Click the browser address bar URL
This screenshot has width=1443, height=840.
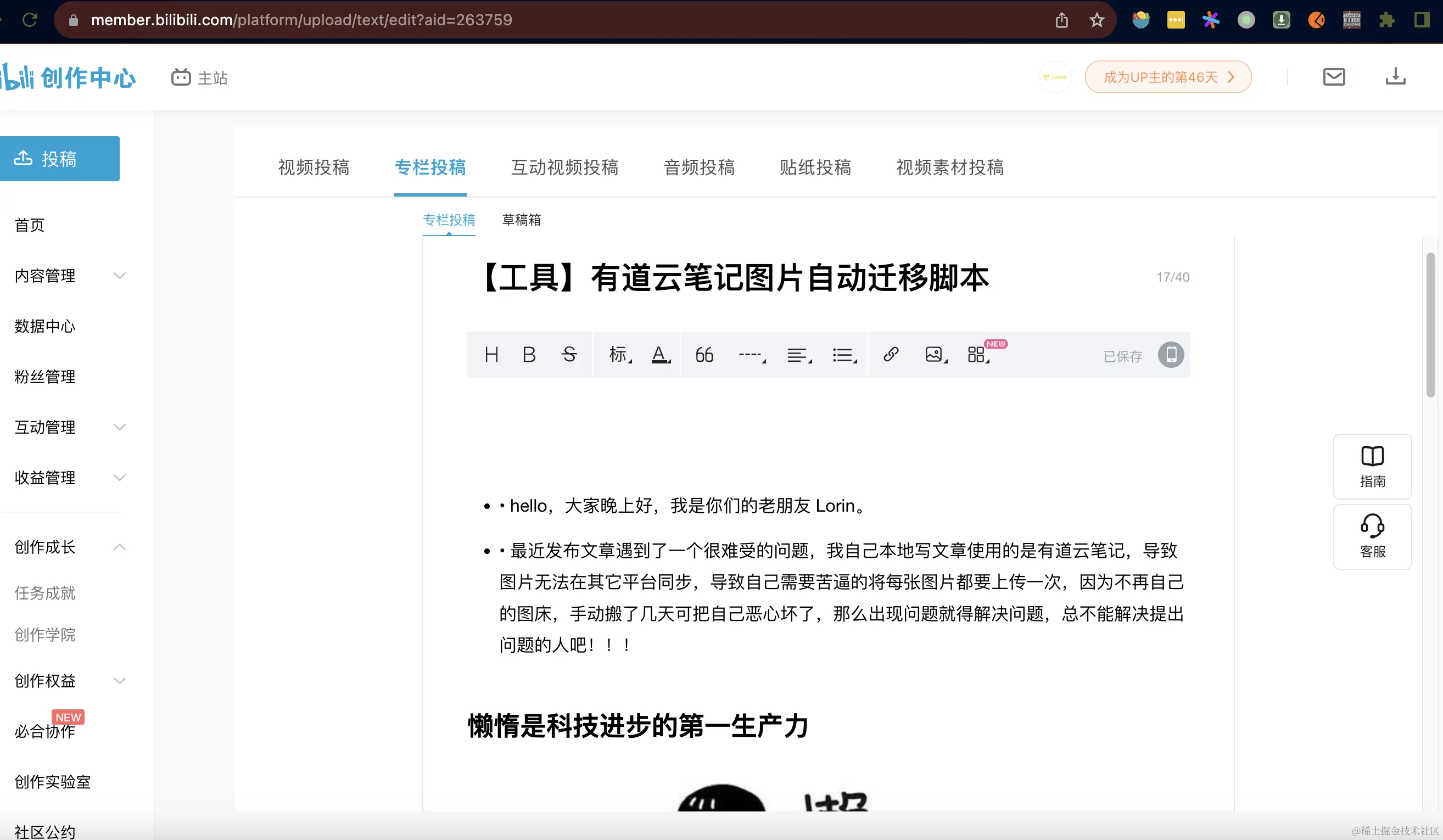(x=301, y=20)
